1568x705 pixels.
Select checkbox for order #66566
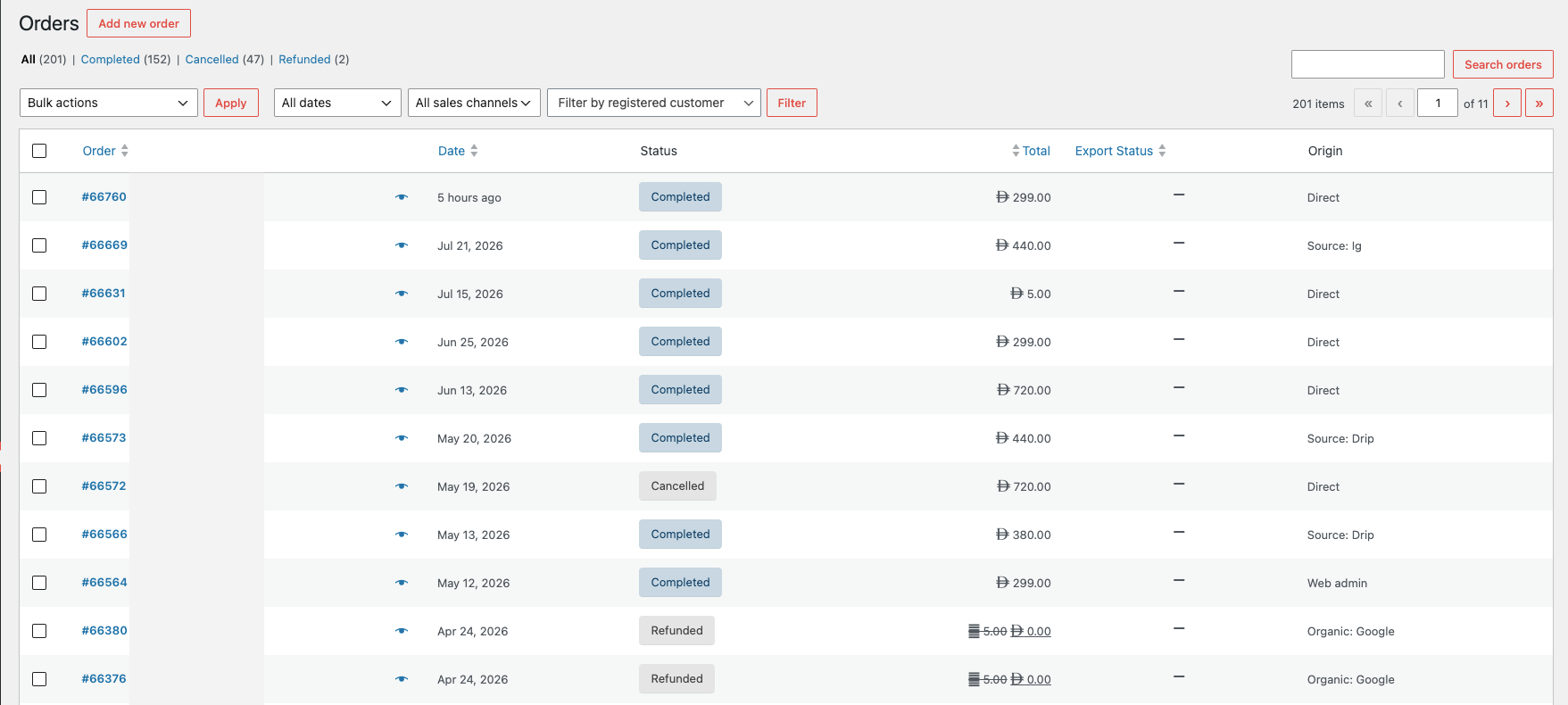tap(39, 535)
